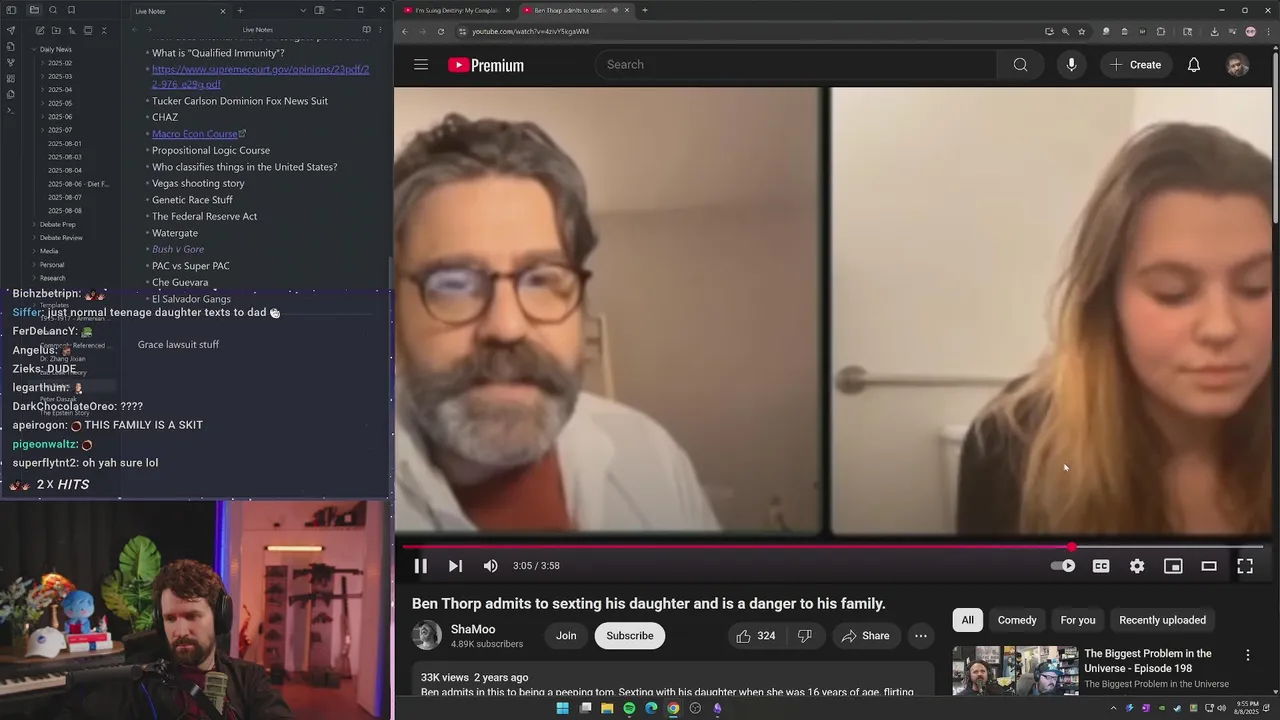The width and height of the screenshot is (1280, 720).
Task: Open the YouTube account avatar menu
Action: tap(1237, 65)
